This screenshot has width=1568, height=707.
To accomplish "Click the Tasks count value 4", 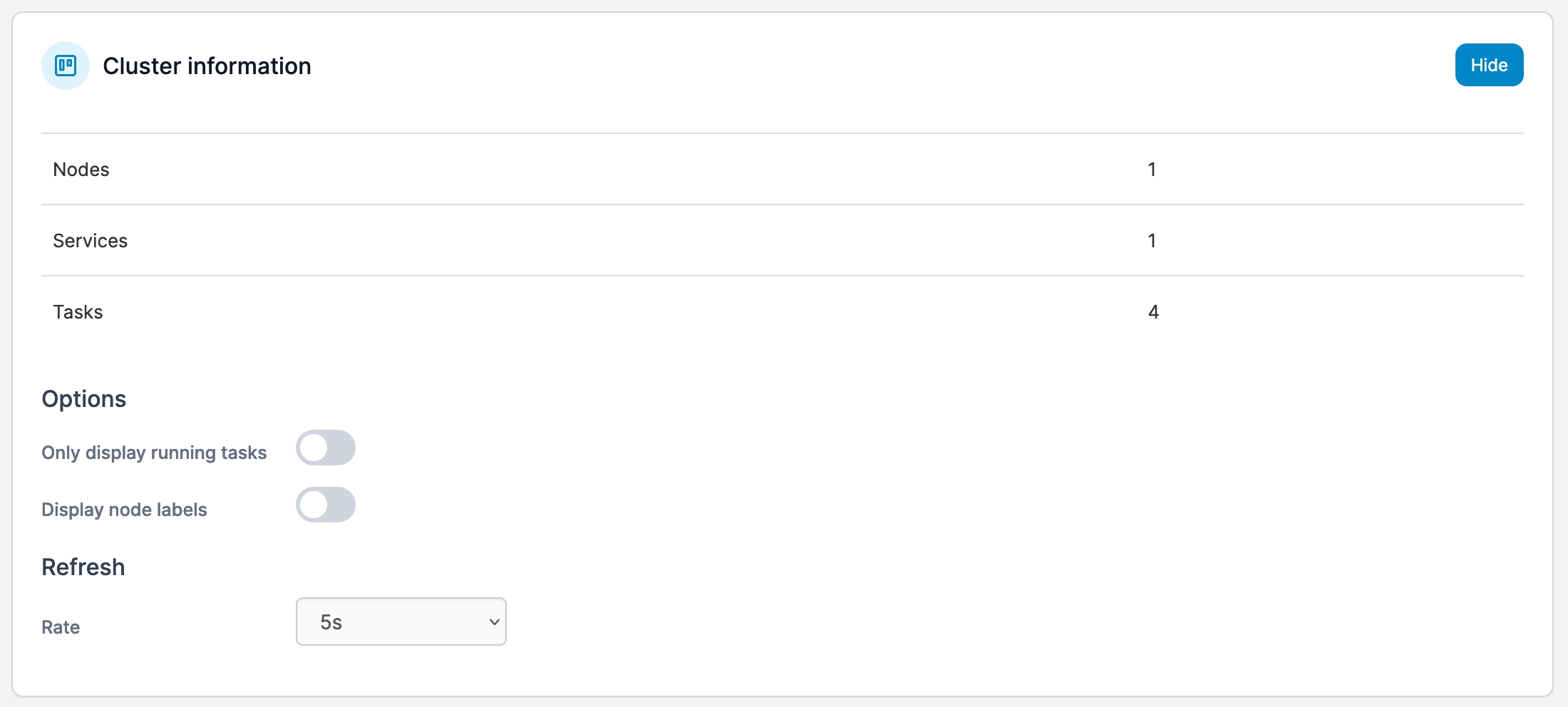I will click(1153, 312).
